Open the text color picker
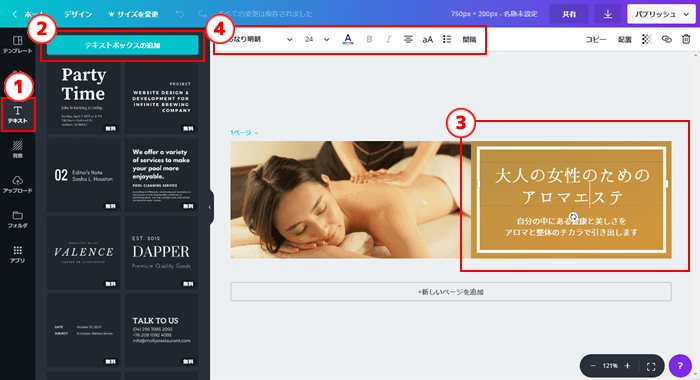700x380 pixels. pos(348,39)
